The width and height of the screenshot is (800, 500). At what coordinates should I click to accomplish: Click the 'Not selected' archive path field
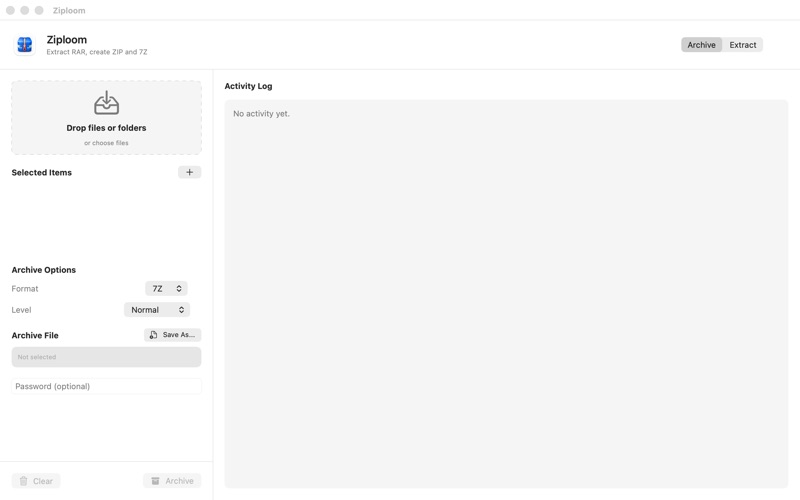pyautogui.click(x=106, y=357)
